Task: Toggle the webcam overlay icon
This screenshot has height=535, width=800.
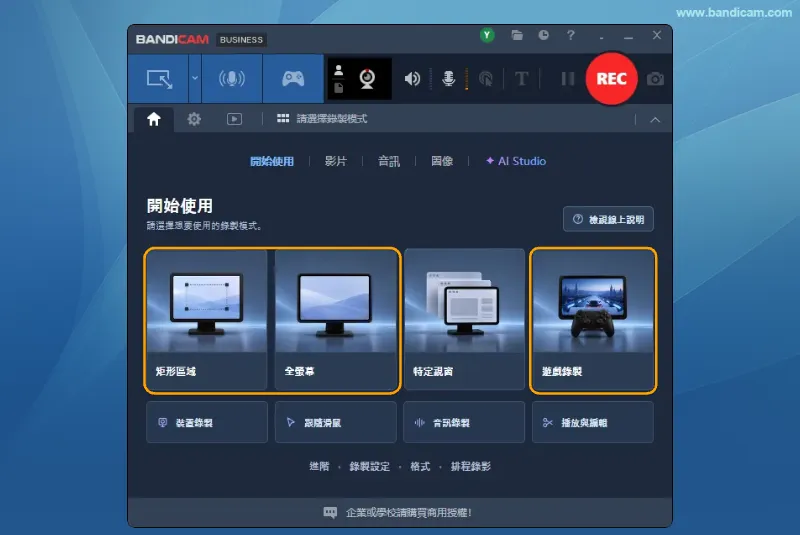Action: click(367, 79)
